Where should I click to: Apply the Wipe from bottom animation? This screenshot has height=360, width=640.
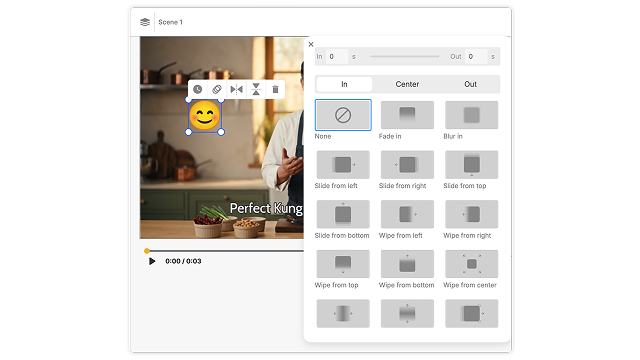pos(407,264)
